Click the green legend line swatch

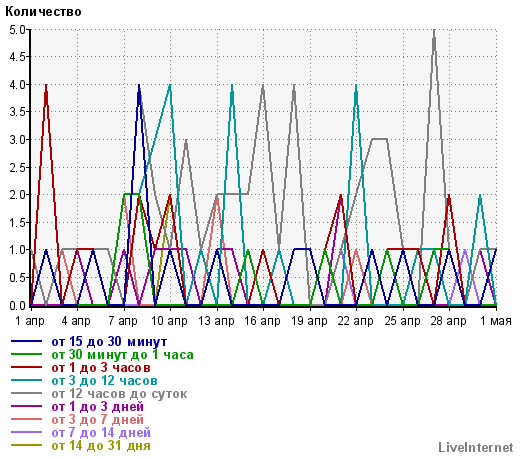[27, 354]
